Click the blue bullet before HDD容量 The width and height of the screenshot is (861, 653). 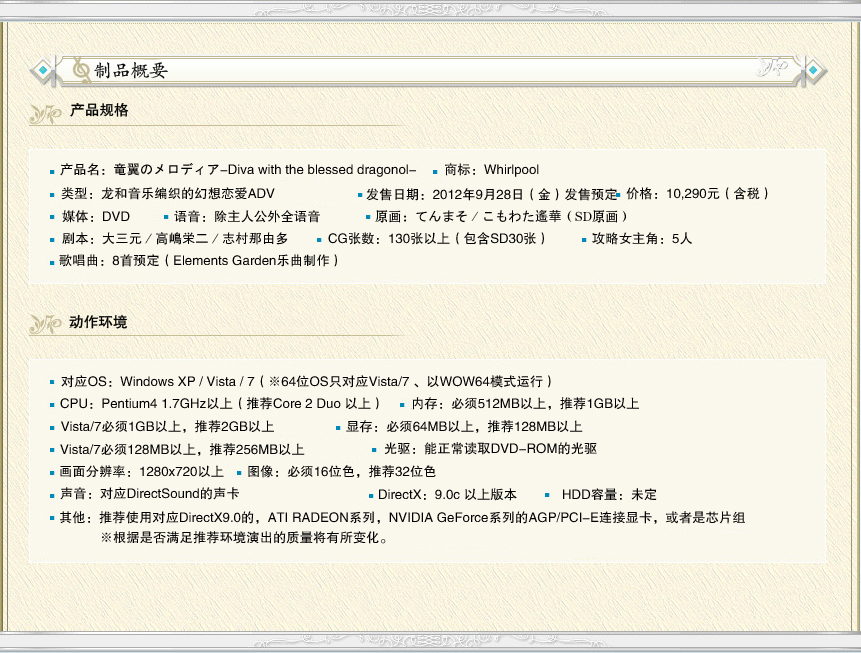(547, 496)
